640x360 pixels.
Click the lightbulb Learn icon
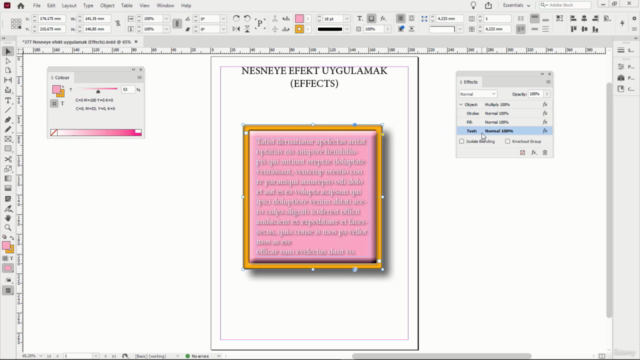473,5
